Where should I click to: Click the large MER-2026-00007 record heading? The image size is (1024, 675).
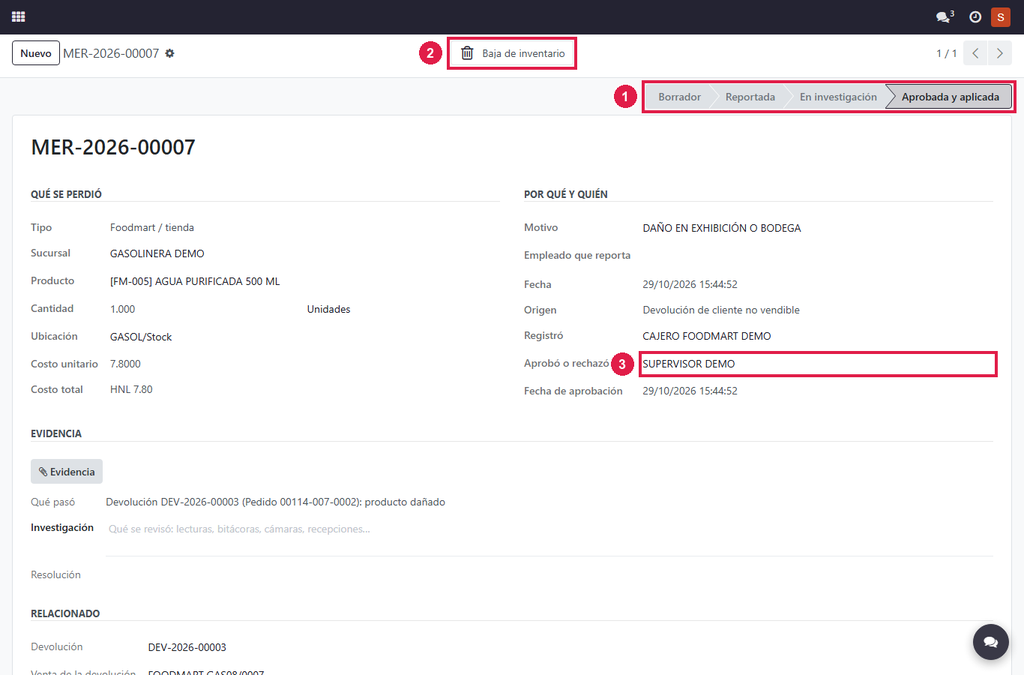(113, 147)
